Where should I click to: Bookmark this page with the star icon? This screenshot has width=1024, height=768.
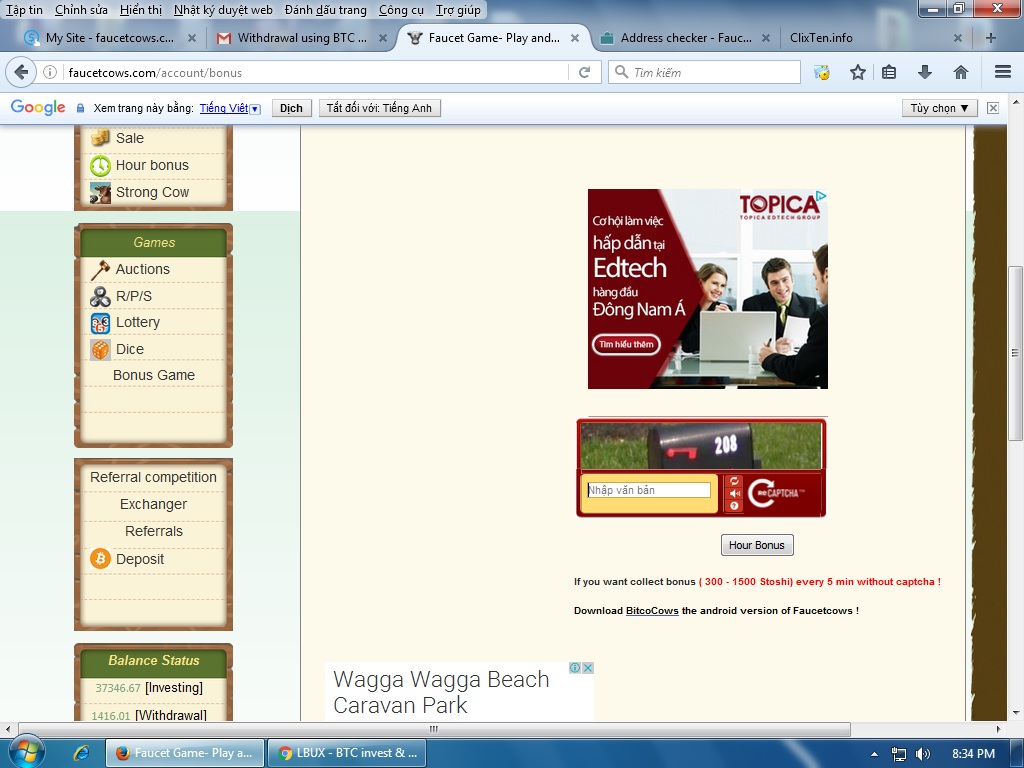(x=857, y=72)
